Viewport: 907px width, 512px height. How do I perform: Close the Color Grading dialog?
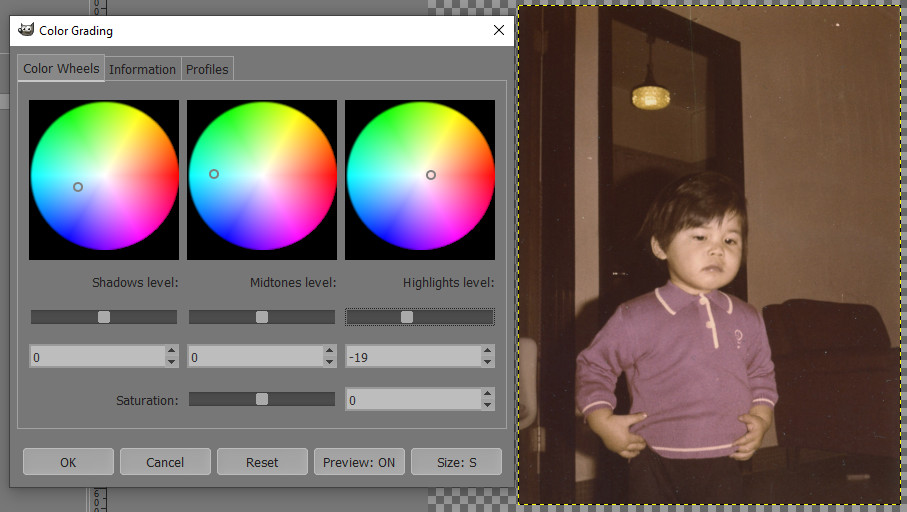(x=499, y=30)
